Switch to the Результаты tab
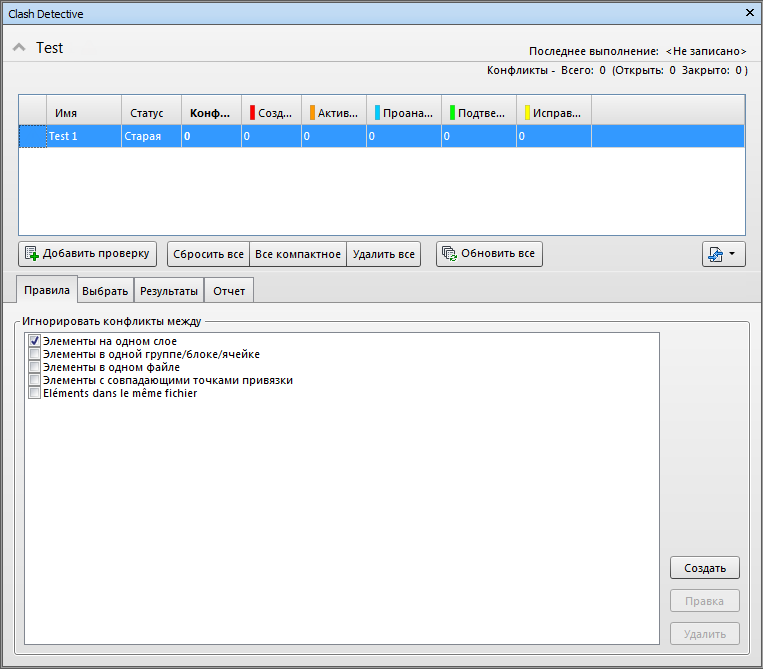Viewport: 763px width, 669px height. [169, 291]
